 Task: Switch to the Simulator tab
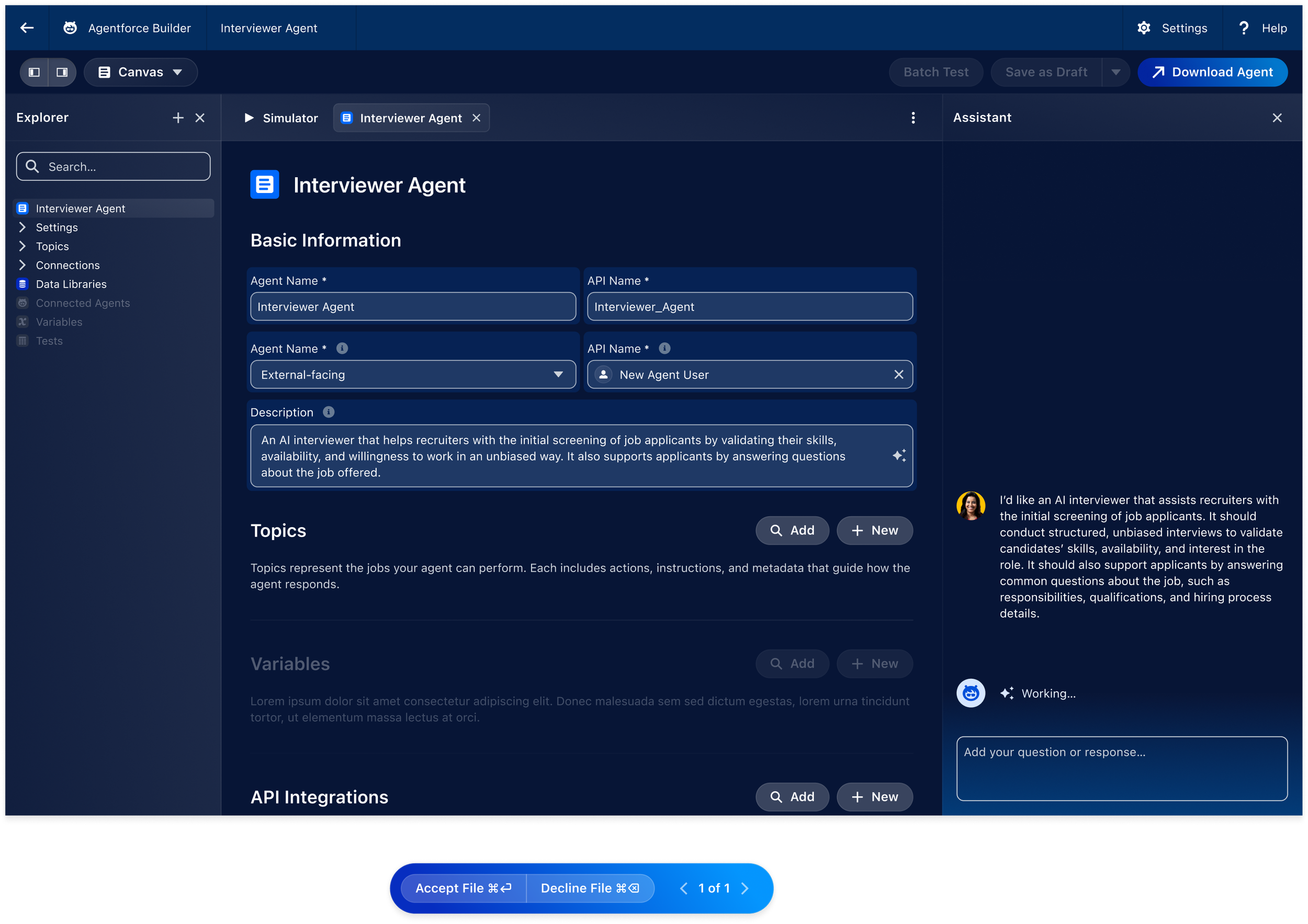[281, 118]
